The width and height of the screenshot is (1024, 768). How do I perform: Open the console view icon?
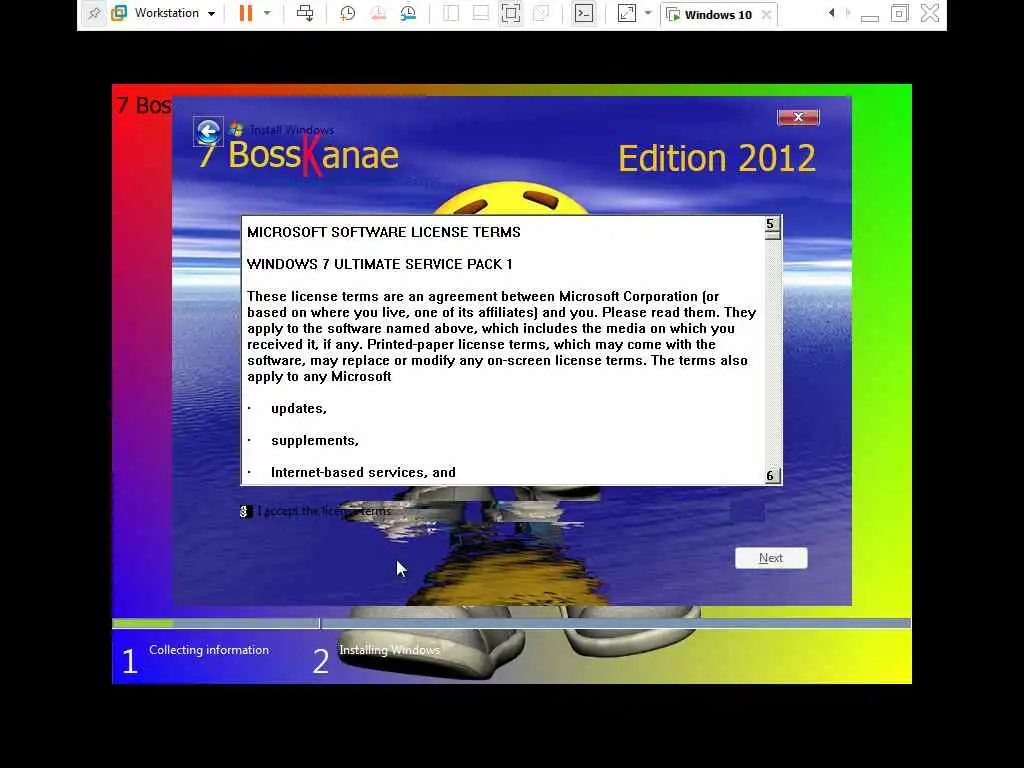tap(584, 13)
